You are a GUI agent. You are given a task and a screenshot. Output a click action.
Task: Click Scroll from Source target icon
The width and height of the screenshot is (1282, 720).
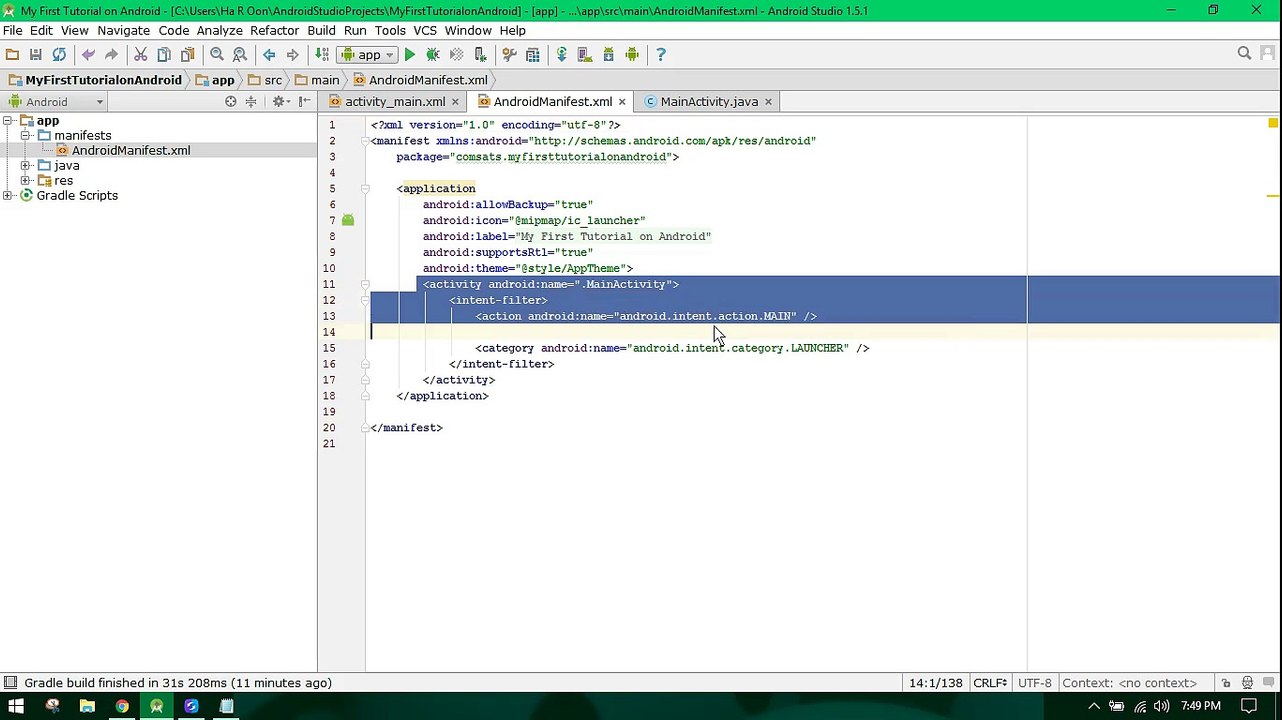pos(231,102)
